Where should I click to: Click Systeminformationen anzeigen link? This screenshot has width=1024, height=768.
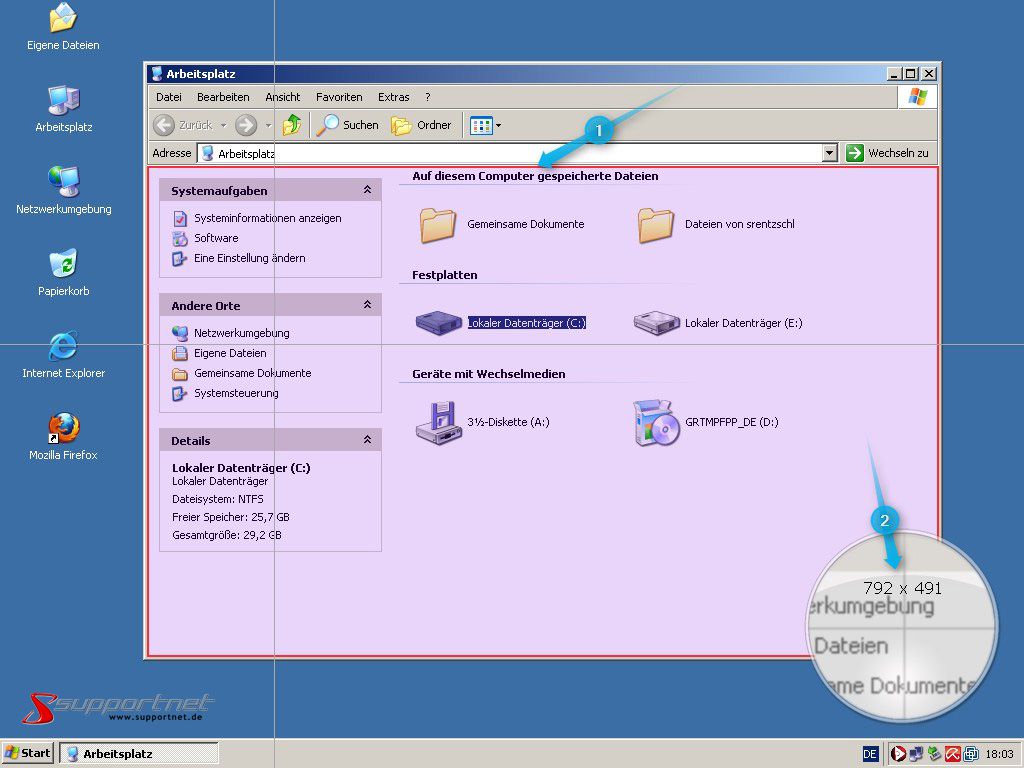tap(267, 218)
